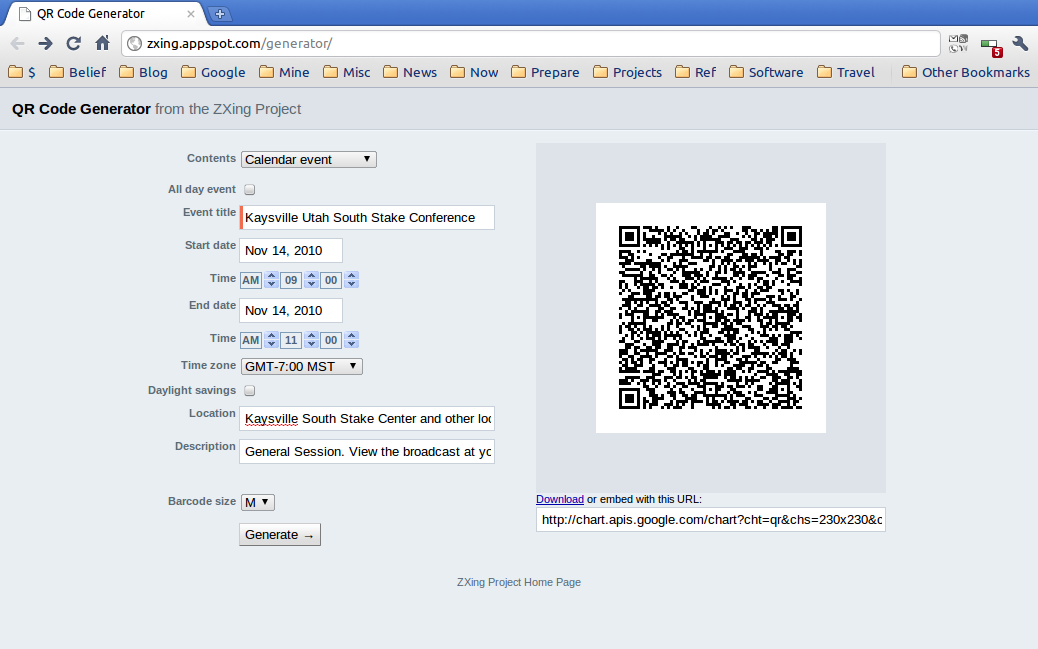
Task: Click the Description input field
Action: (367, 452)
